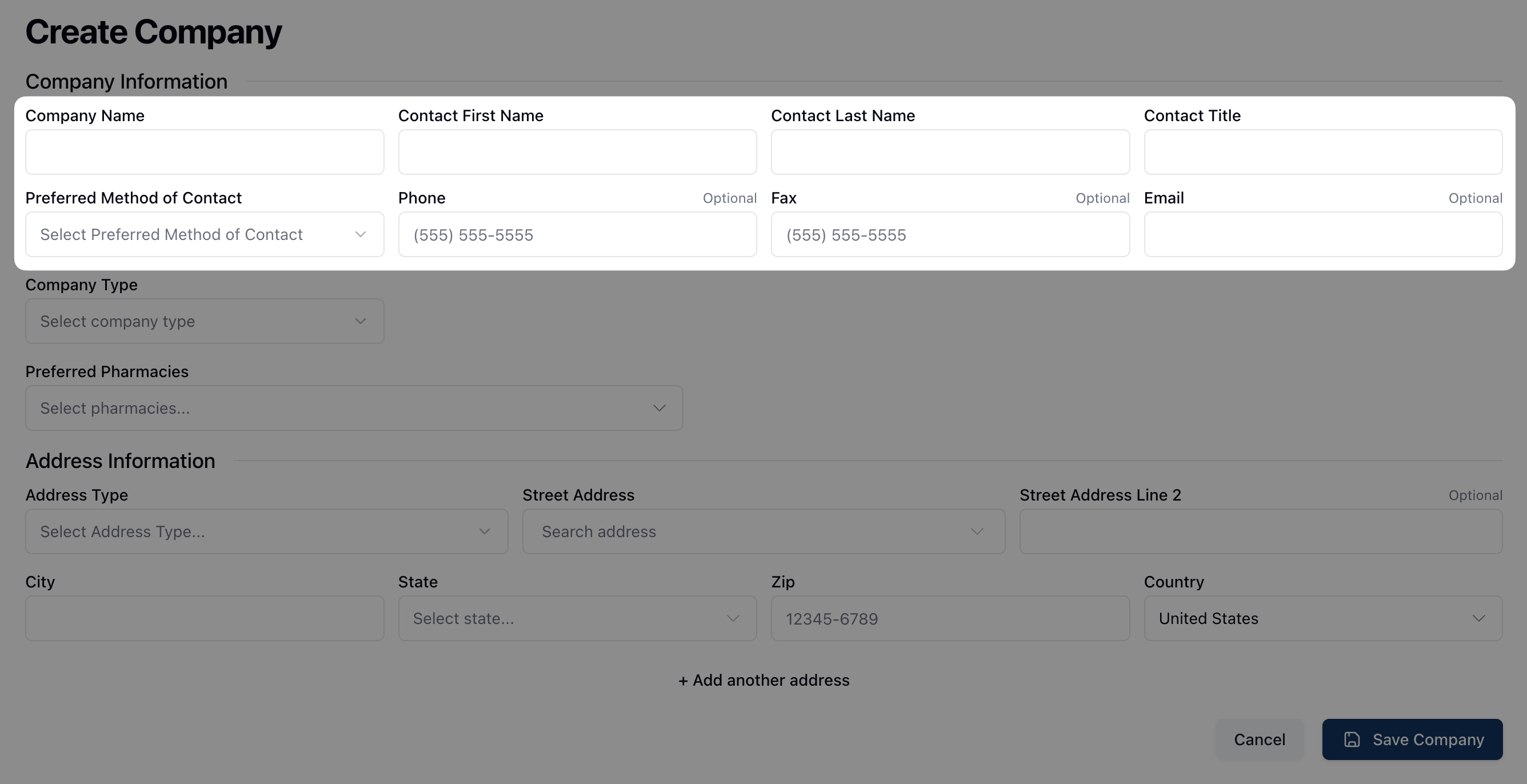Open the Street Address search combobox
Viewport: 1527px width, 784px height.
(763, 531)
